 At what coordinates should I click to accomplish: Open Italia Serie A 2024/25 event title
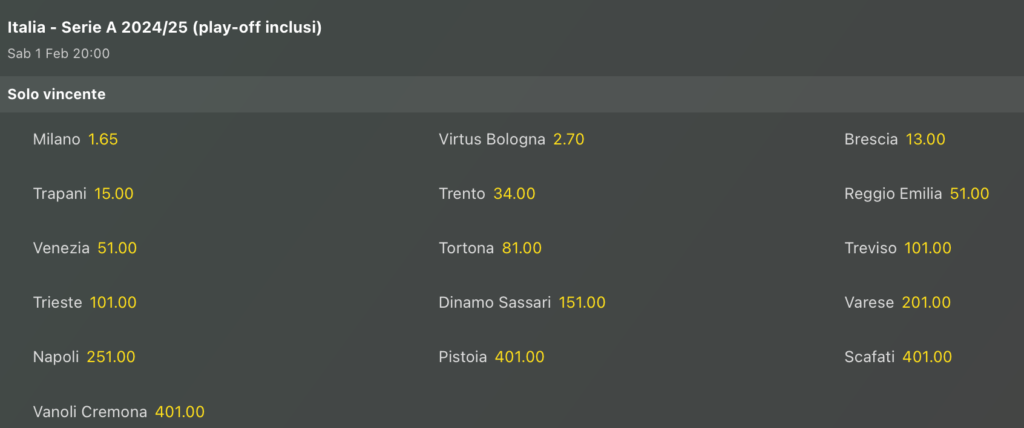pos(164,28)
